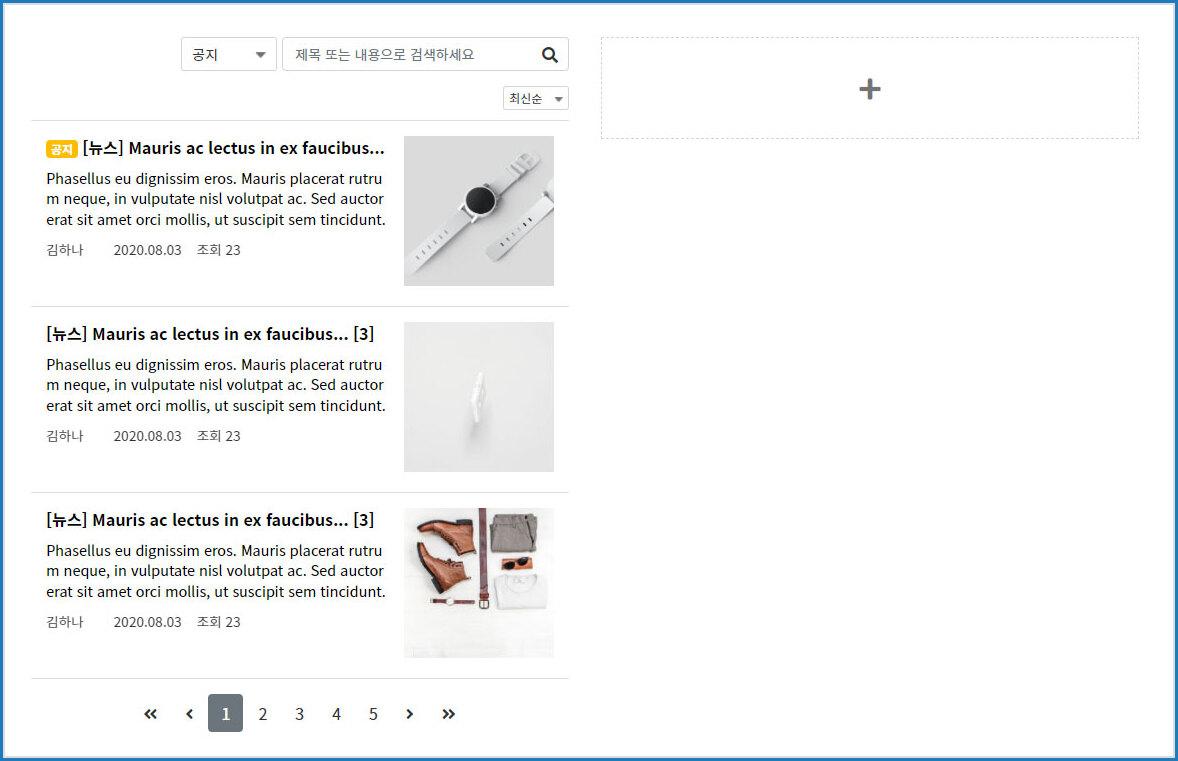This screenshot has width=1178, height=761.
Task: Go to page 5 in pagination
Action: (x=373, y=714)
